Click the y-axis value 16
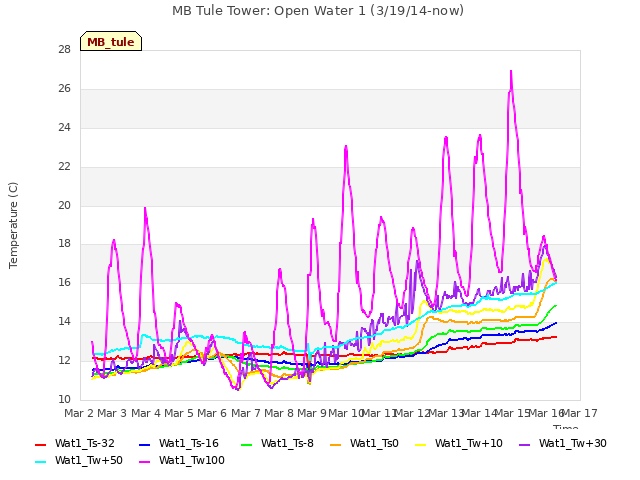The height and width of the screenshot is (480, 640). (64, 282)
